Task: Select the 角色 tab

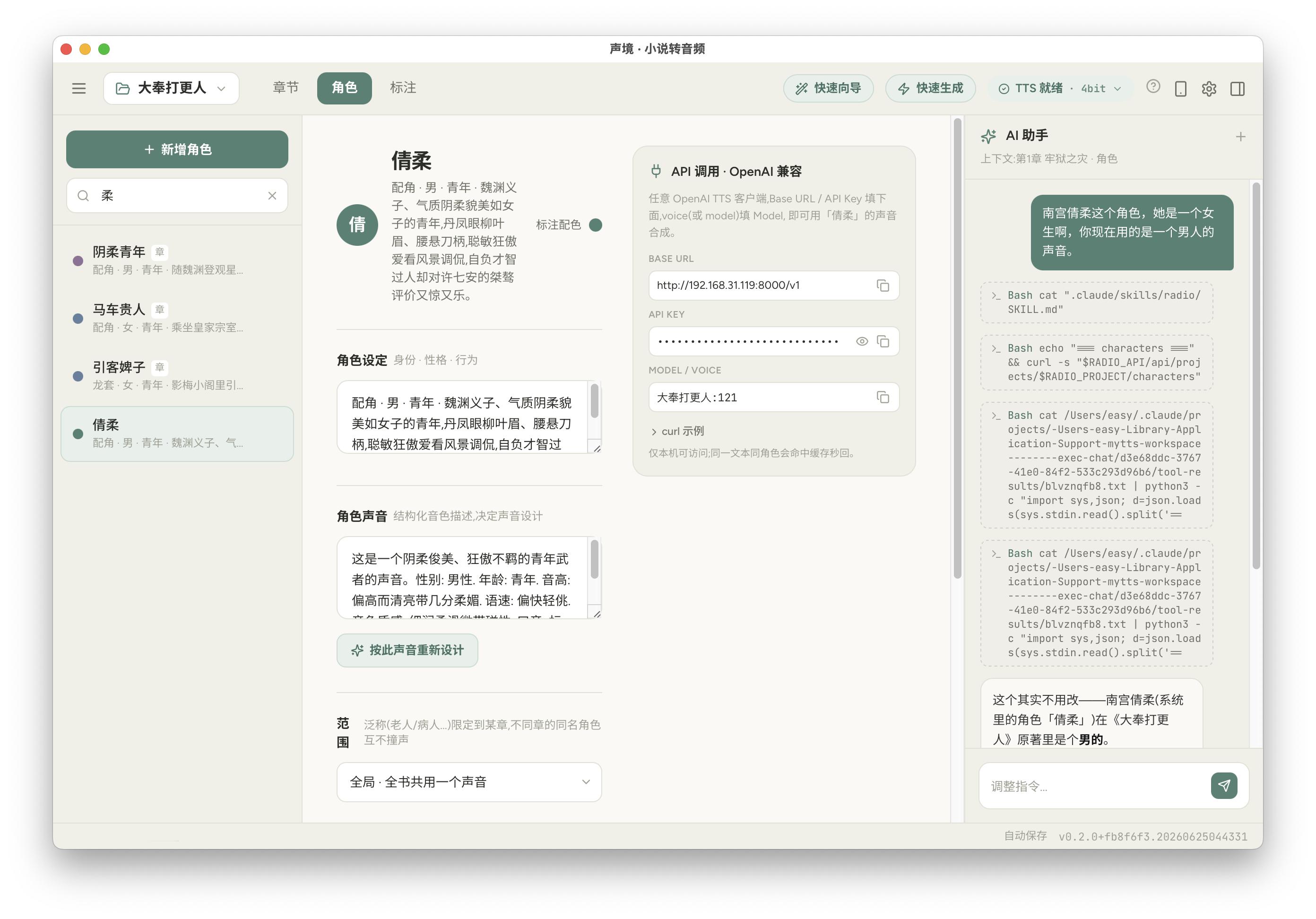Action: pyautogui.click(x=344, y=88)
